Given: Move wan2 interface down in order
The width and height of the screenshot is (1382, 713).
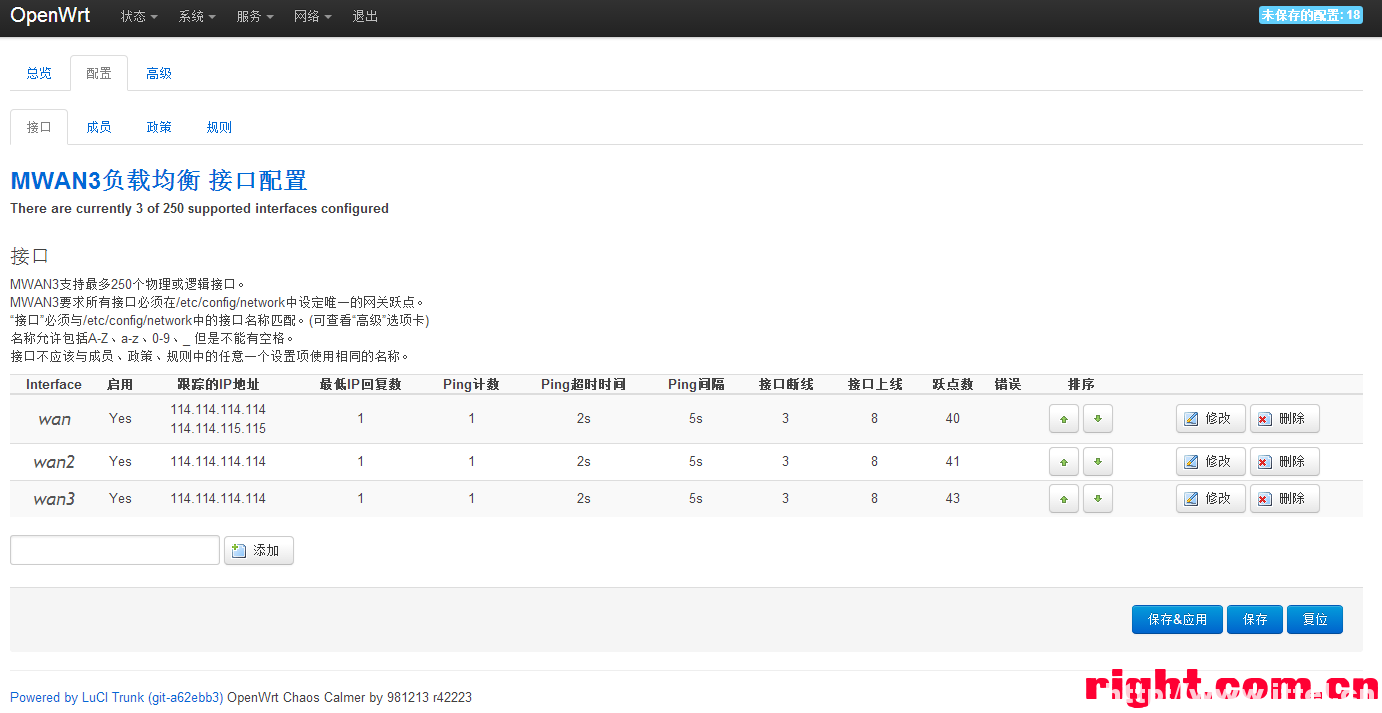Looking at the screenshot, I should [1097, 462].
